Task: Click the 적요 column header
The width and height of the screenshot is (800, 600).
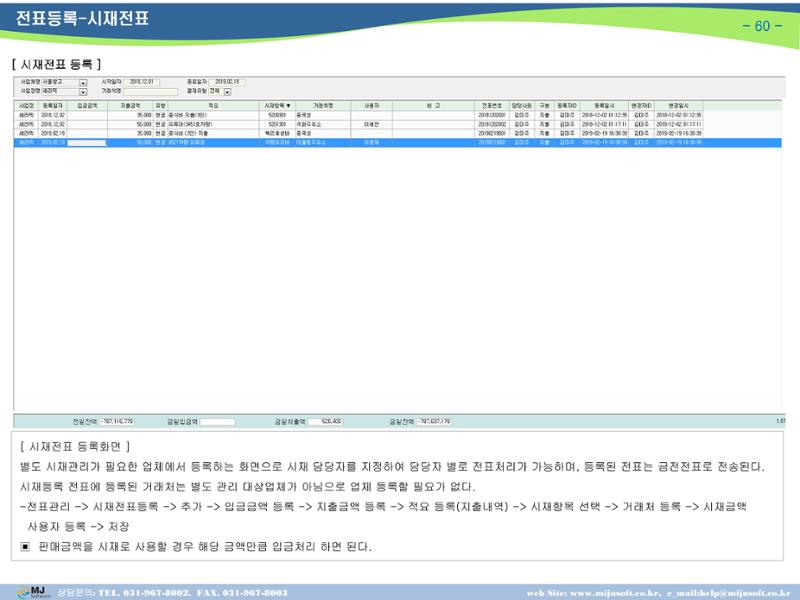Action: (213, 106)
